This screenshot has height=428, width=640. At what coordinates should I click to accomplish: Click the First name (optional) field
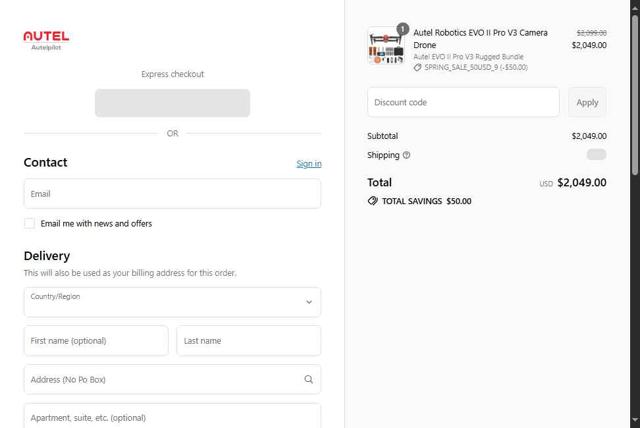click(96, 341)
